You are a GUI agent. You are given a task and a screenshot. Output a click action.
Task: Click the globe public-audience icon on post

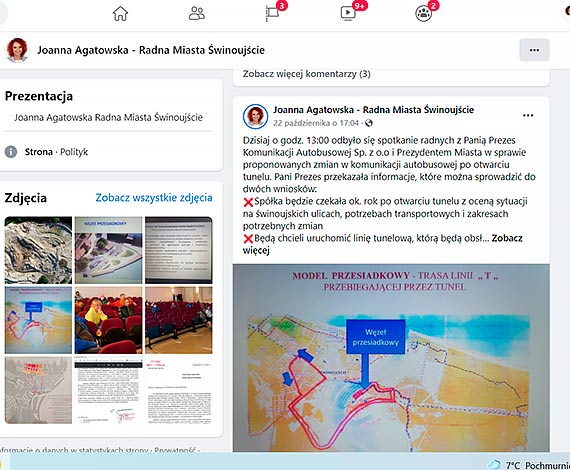click(369, 123)
